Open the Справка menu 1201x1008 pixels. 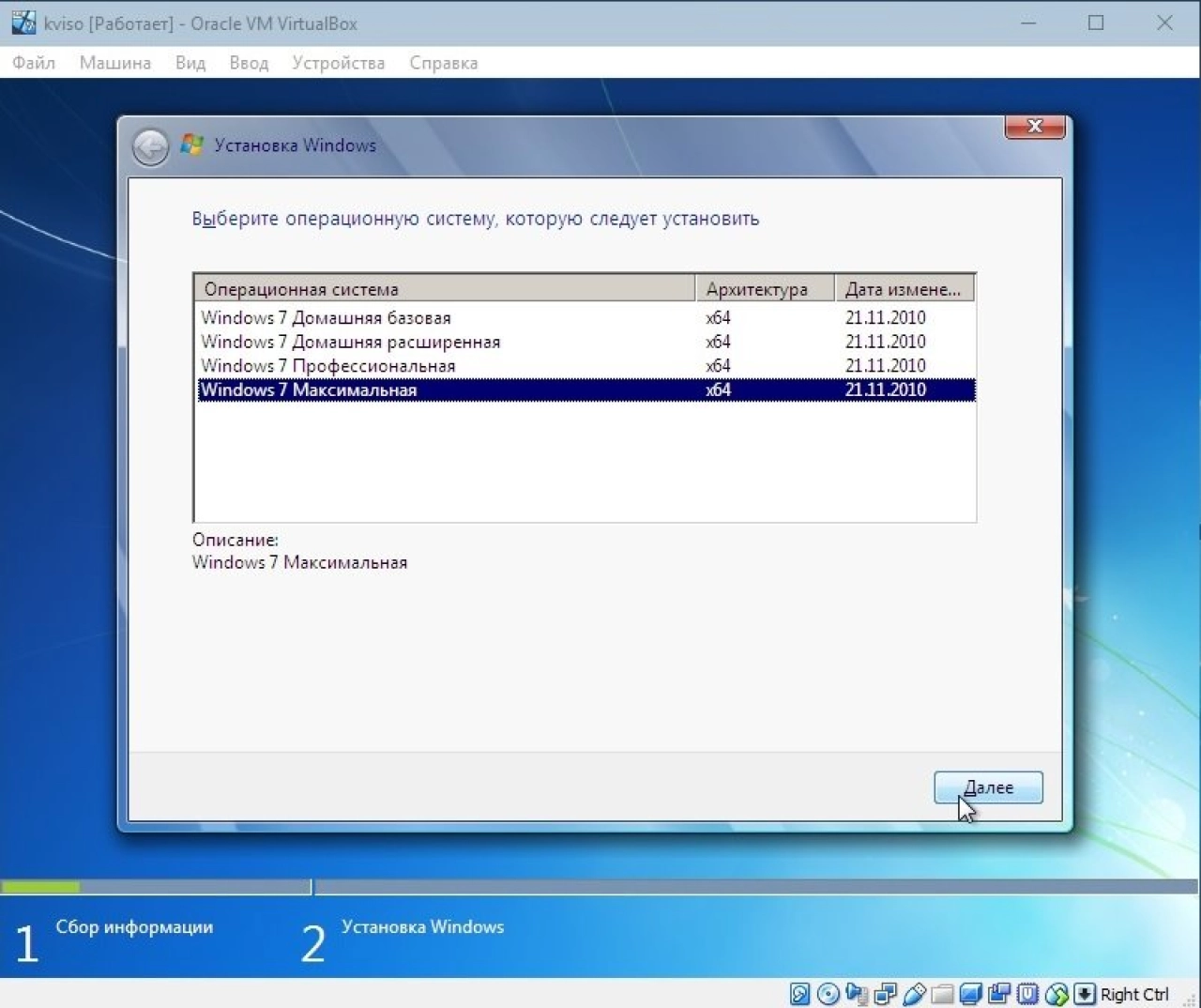tap(443, 63)
